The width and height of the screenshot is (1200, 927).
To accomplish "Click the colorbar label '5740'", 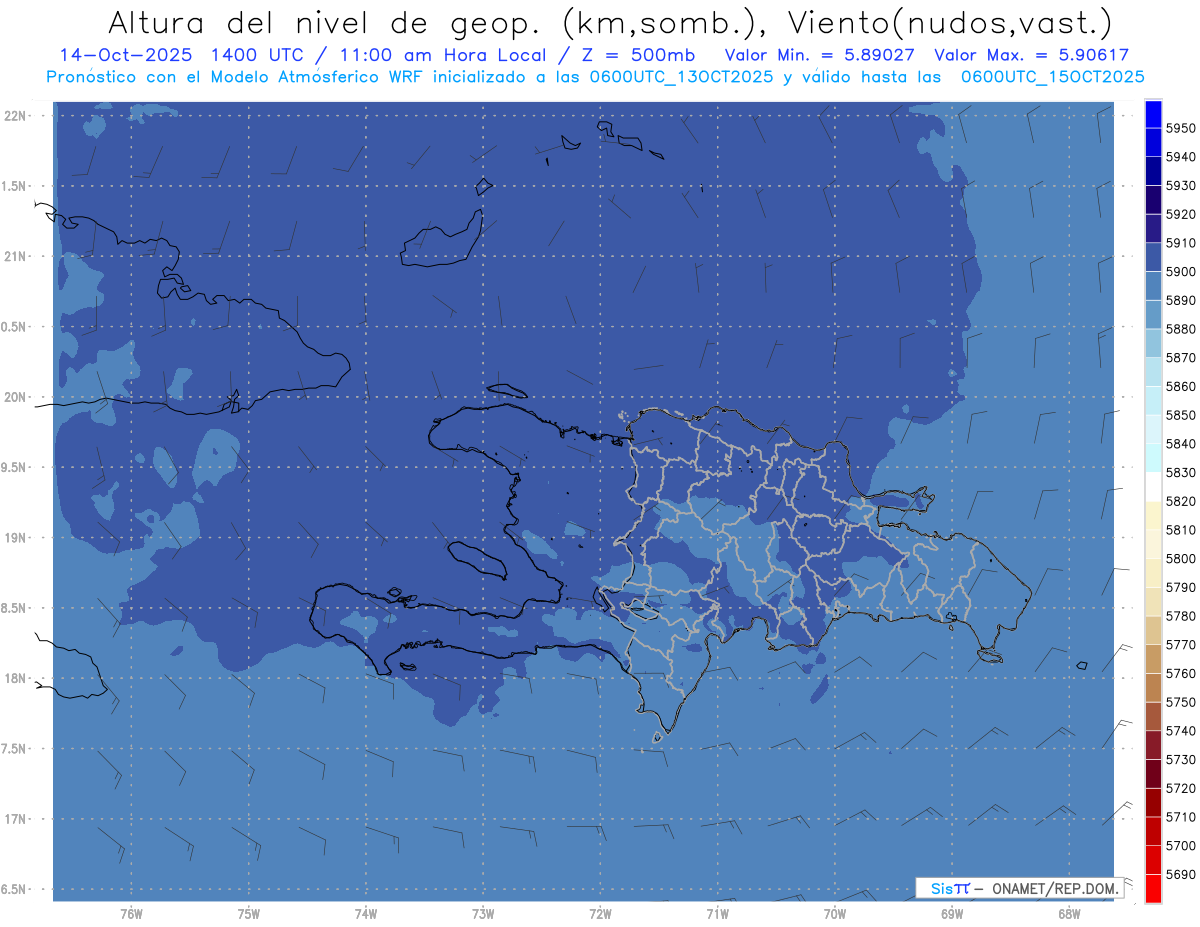I will click(x=1180, y=731).
